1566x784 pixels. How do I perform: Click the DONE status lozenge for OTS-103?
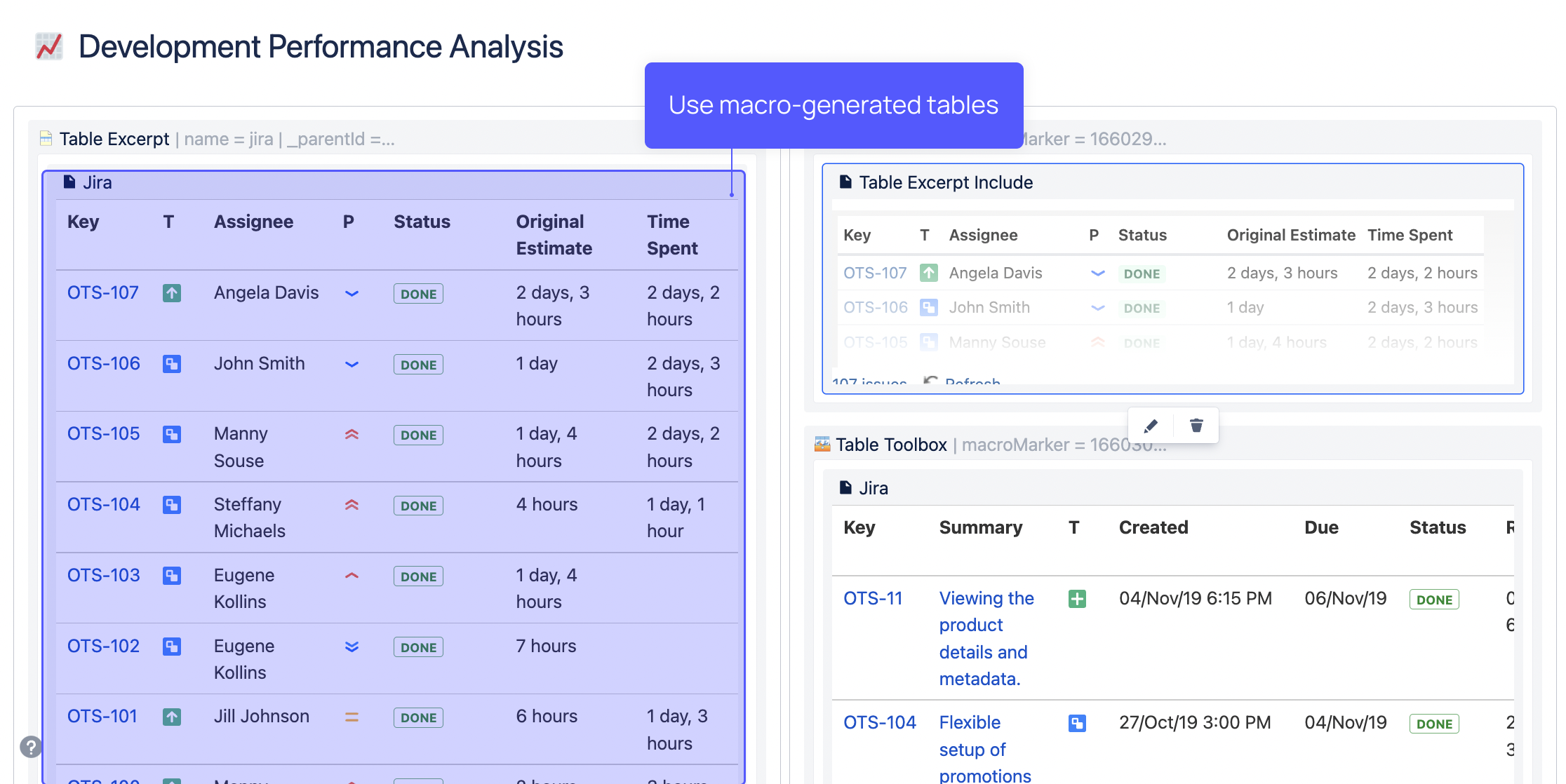pyautogui.click(x=418, y=576)
